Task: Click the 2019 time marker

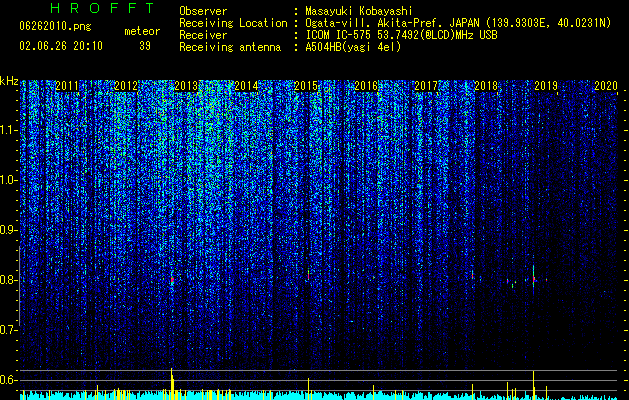Action: 546,86
